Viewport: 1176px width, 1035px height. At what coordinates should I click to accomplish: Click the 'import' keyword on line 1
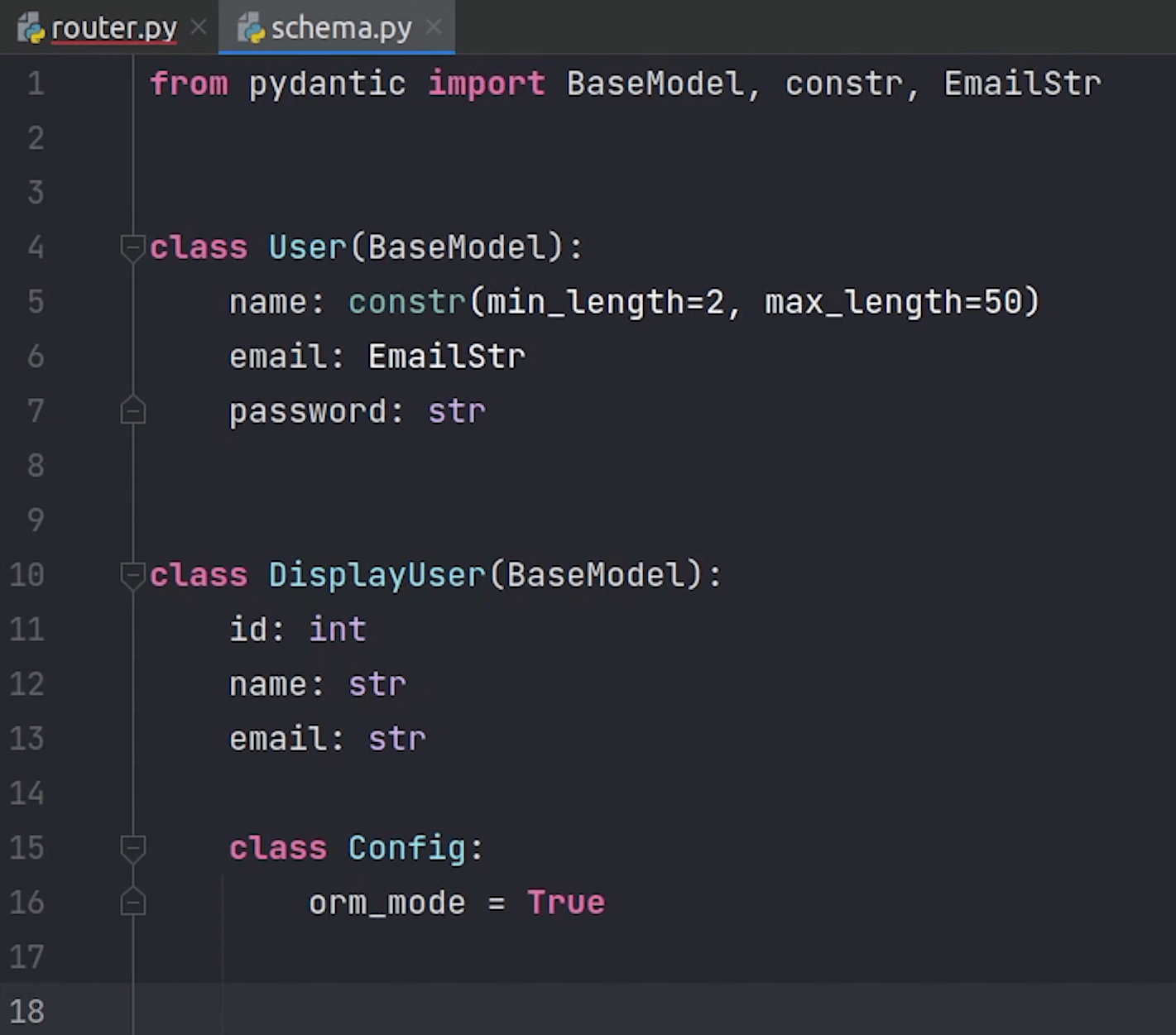pyautogui.click(x=487, y=84)
